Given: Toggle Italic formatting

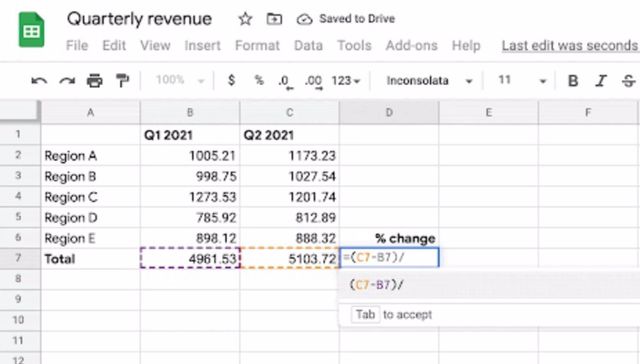Looking at the screenshot, I should click(601, 81).
